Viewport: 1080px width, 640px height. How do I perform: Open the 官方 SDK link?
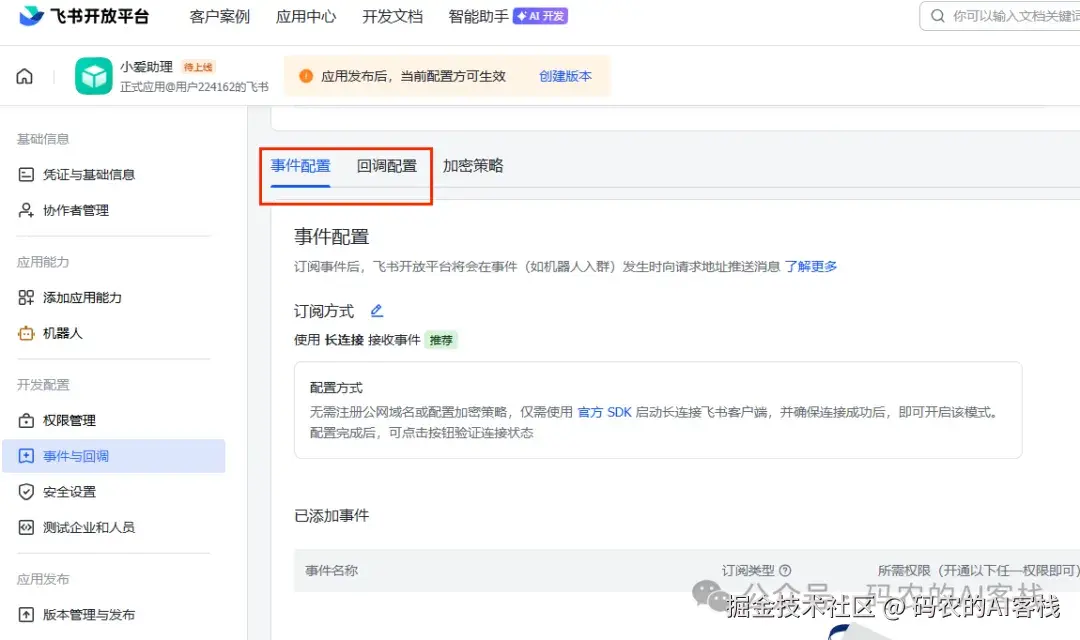pyautogui.click(x=604, y=412)
